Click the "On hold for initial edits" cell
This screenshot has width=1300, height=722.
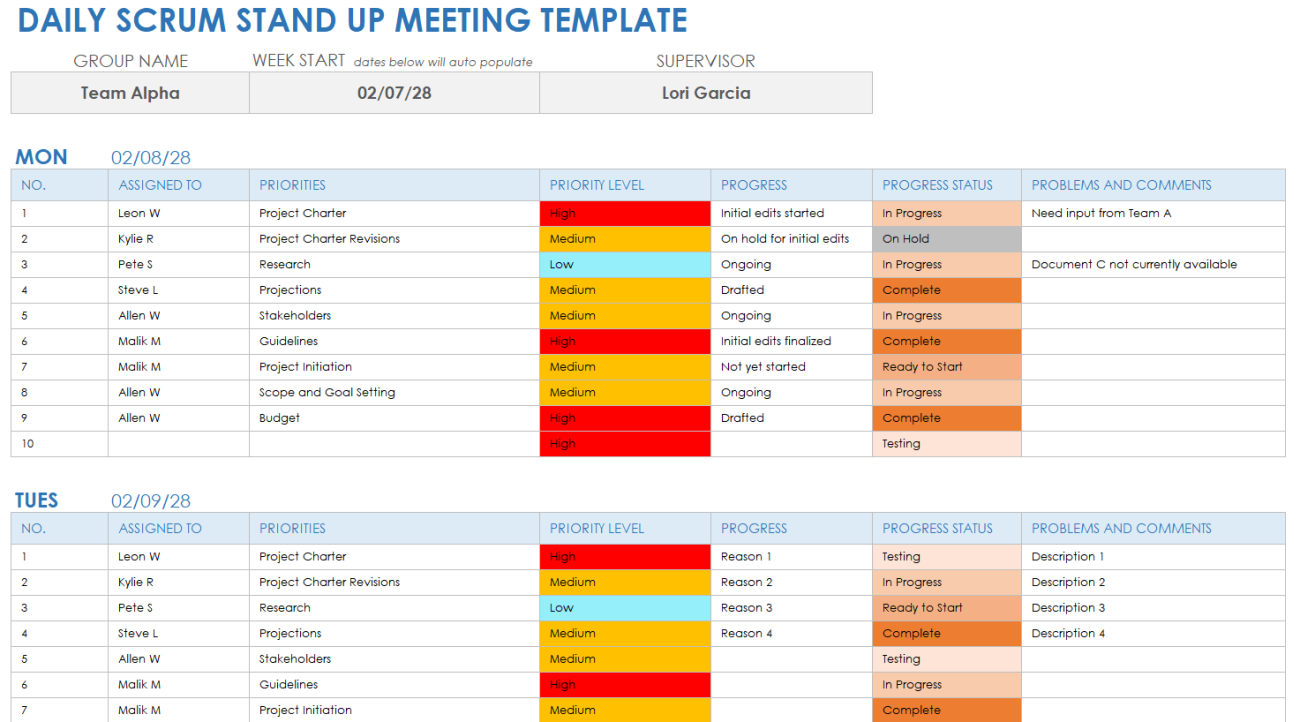785,239
